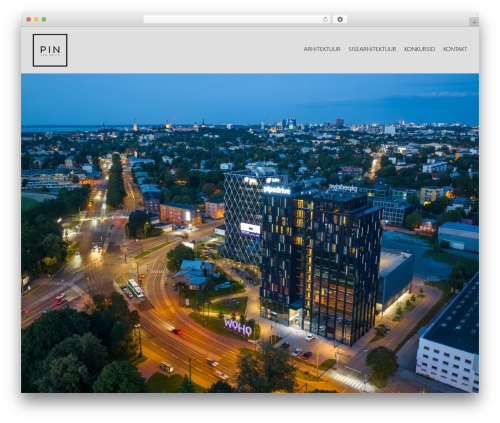Image resolution: width=500 pixels, height=423 pixels.
Task: Close the browser window with the red button
Action: pyautogui.click(x=29, y=19)
